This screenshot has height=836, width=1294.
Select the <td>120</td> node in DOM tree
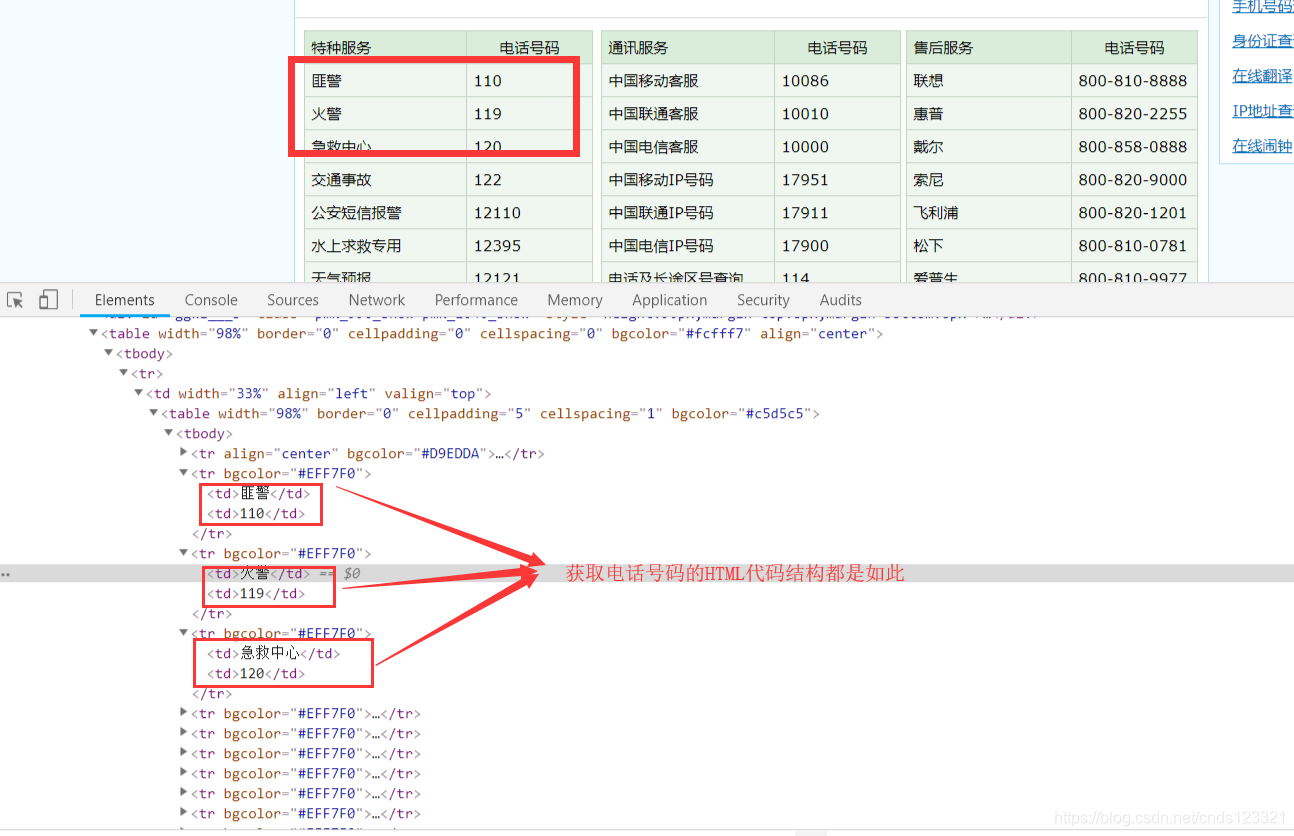(x=256, y=673)
